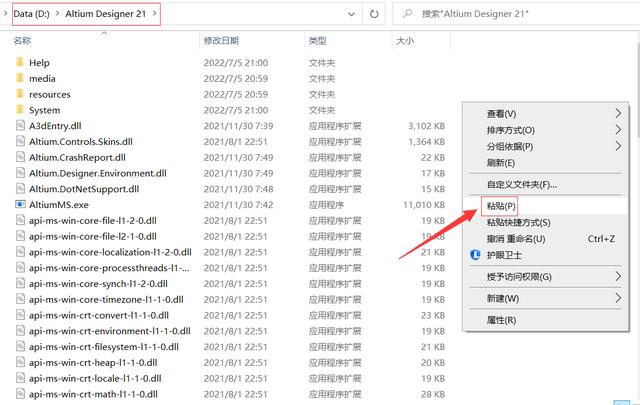This screenshot has width=640, height=405.
Task: Open the Help folder icon
Action: coord(20,62)
